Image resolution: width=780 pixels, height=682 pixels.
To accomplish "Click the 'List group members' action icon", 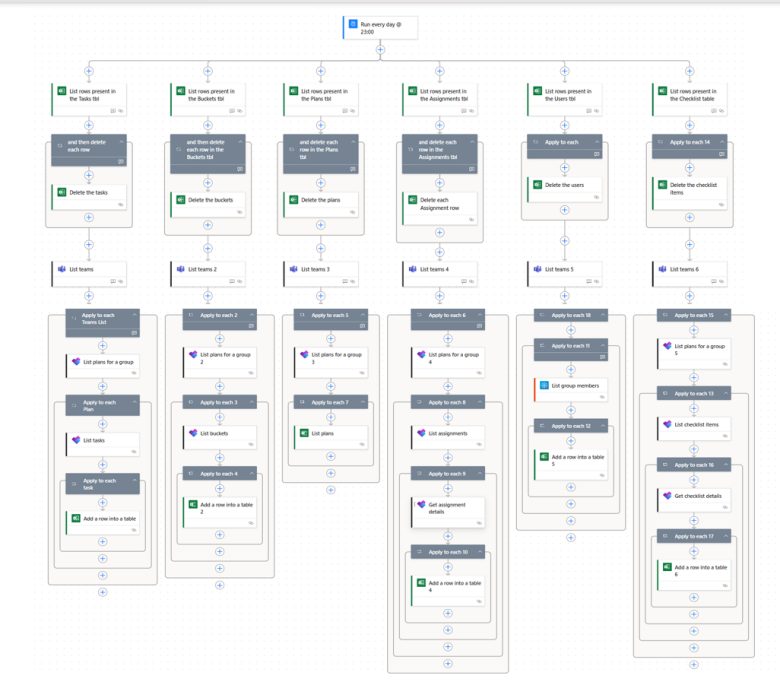I will pyautogui.click(x=544, y=384).
